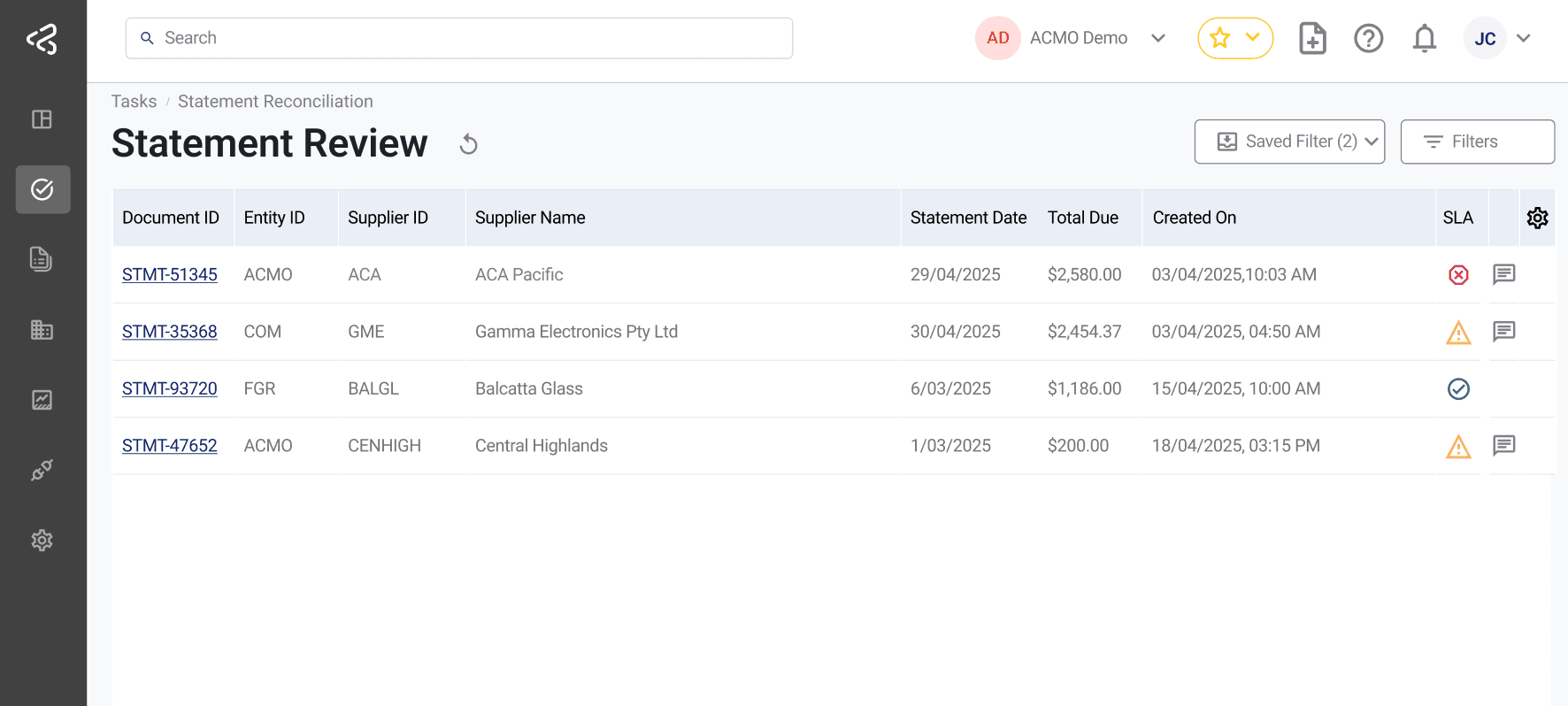This screenshot has width=1568, height=706.
Task: Open the analytics chart icon in sidebar
Action: click(42, 400)
